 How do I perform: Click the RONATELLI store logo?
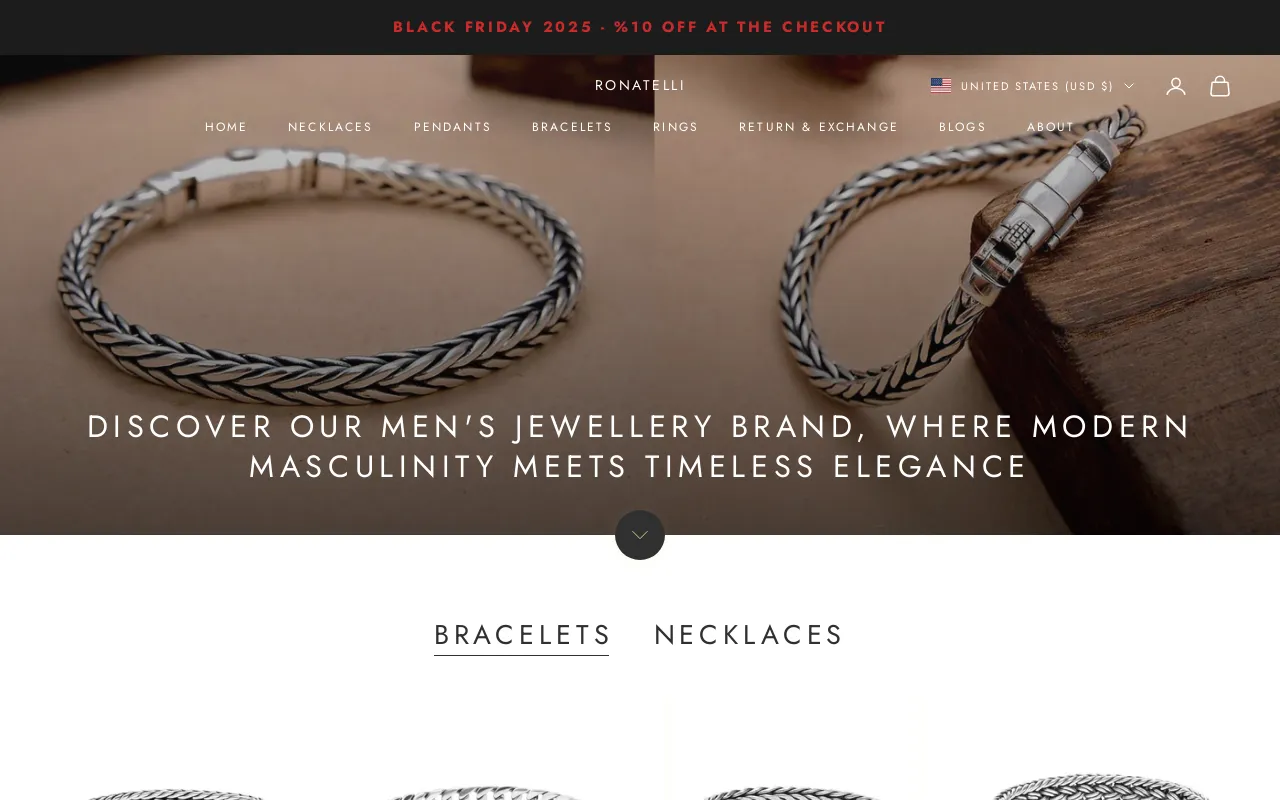(640, 85)
